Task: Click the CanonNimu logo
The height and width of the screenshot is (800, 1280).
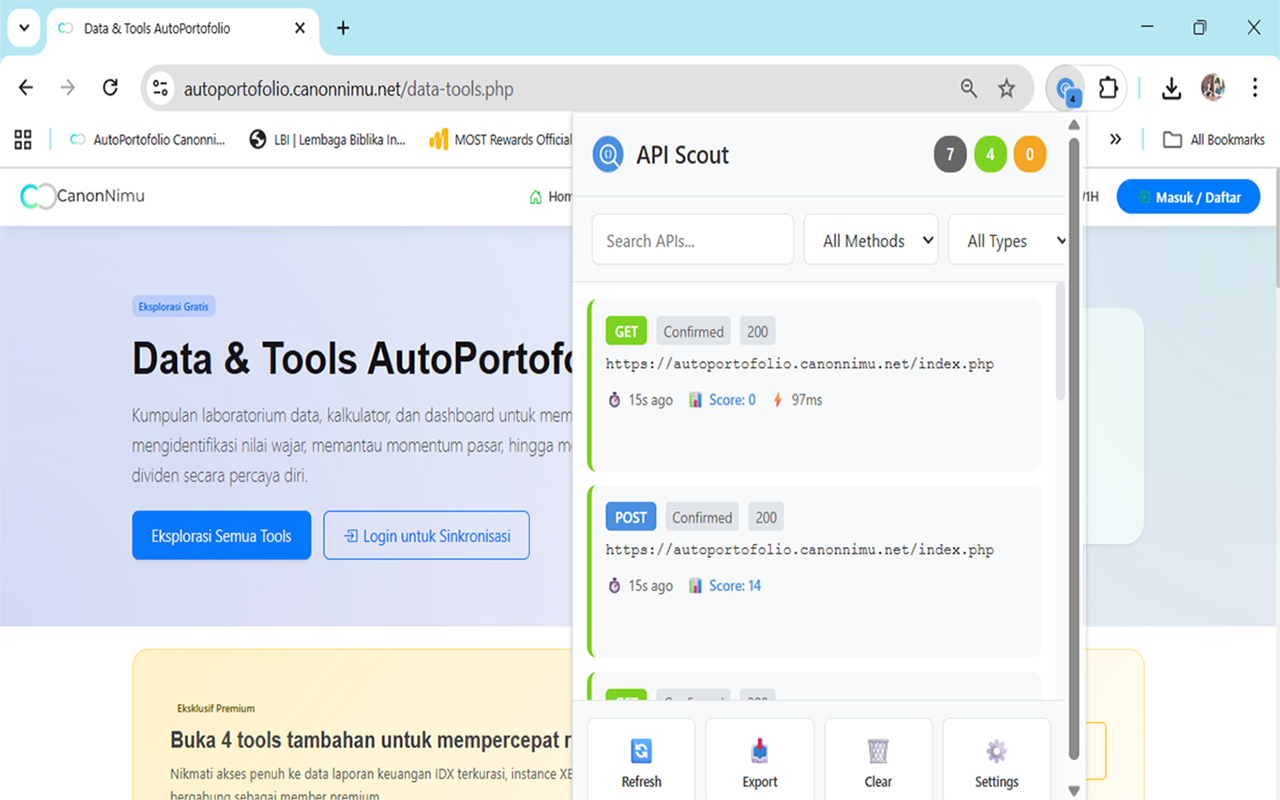Action: click(83, 196)
